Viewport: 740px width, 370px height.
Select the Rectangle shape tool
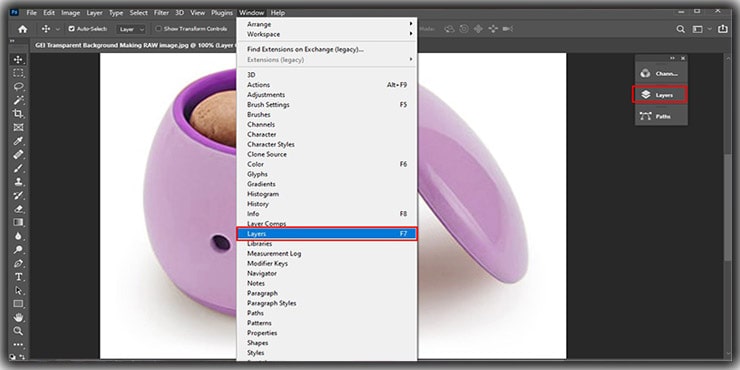pos(18,304)
